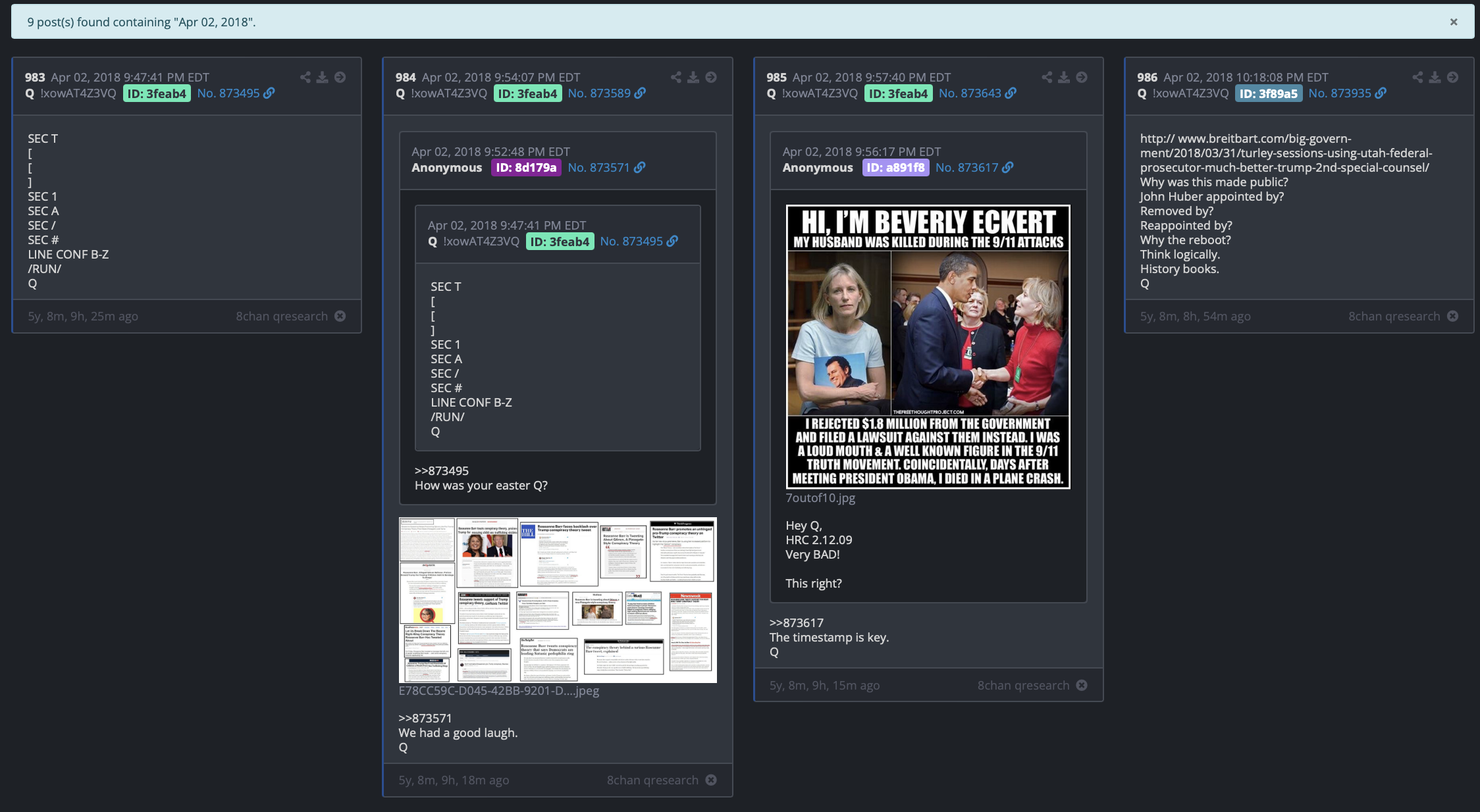This screenshot has width=1480, height=812.
Task: Select the breitbart URL text in post 986
Action: [1286, 153]
